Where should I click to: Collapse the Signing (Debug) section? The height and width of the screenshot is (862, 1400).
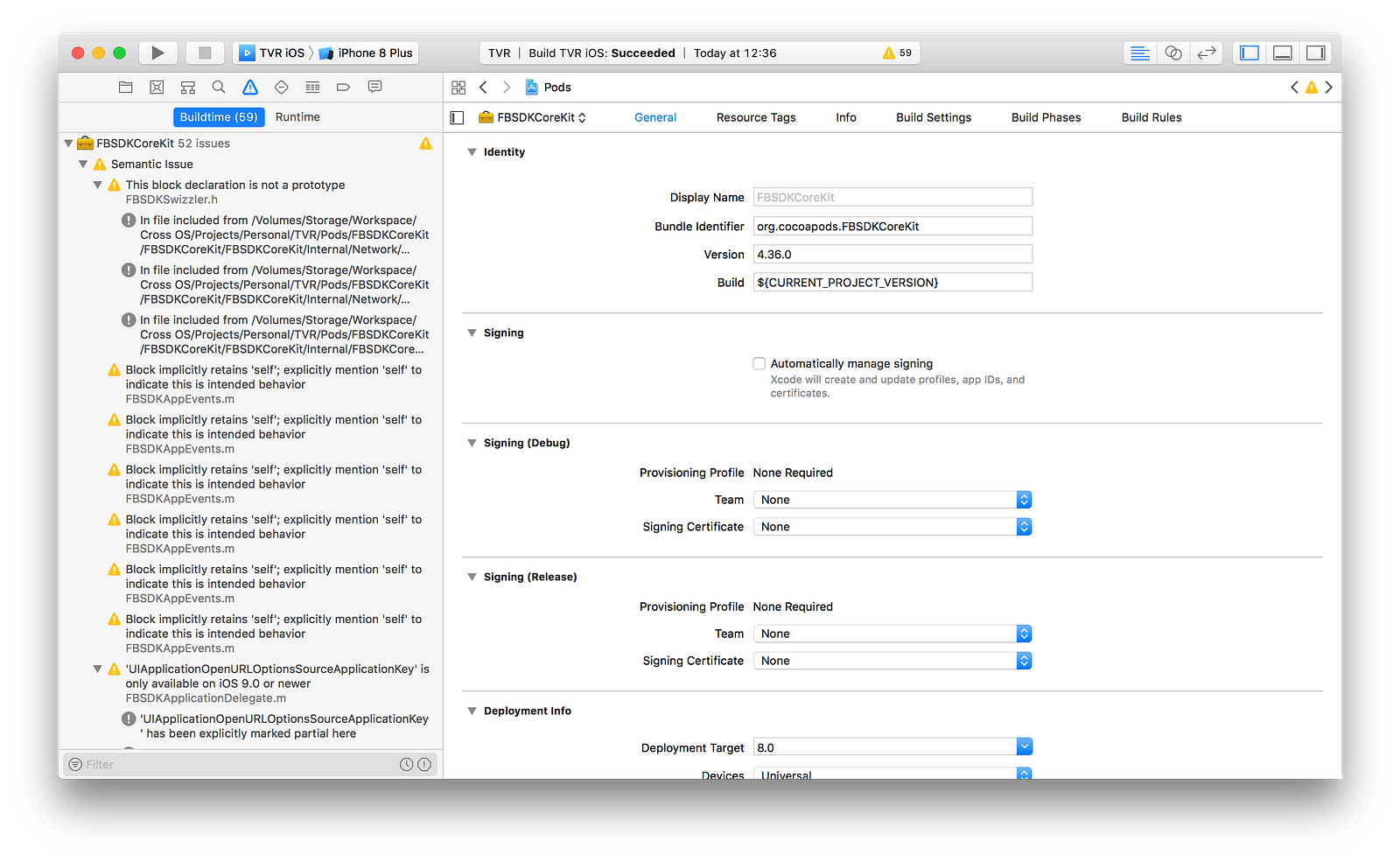(472, 443)
